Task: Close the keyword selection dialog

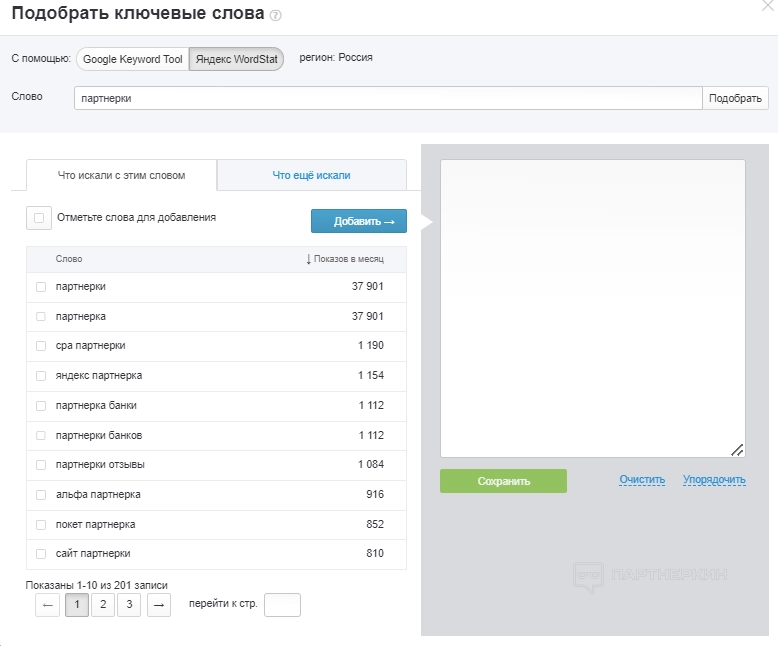Action: (766, 6)
